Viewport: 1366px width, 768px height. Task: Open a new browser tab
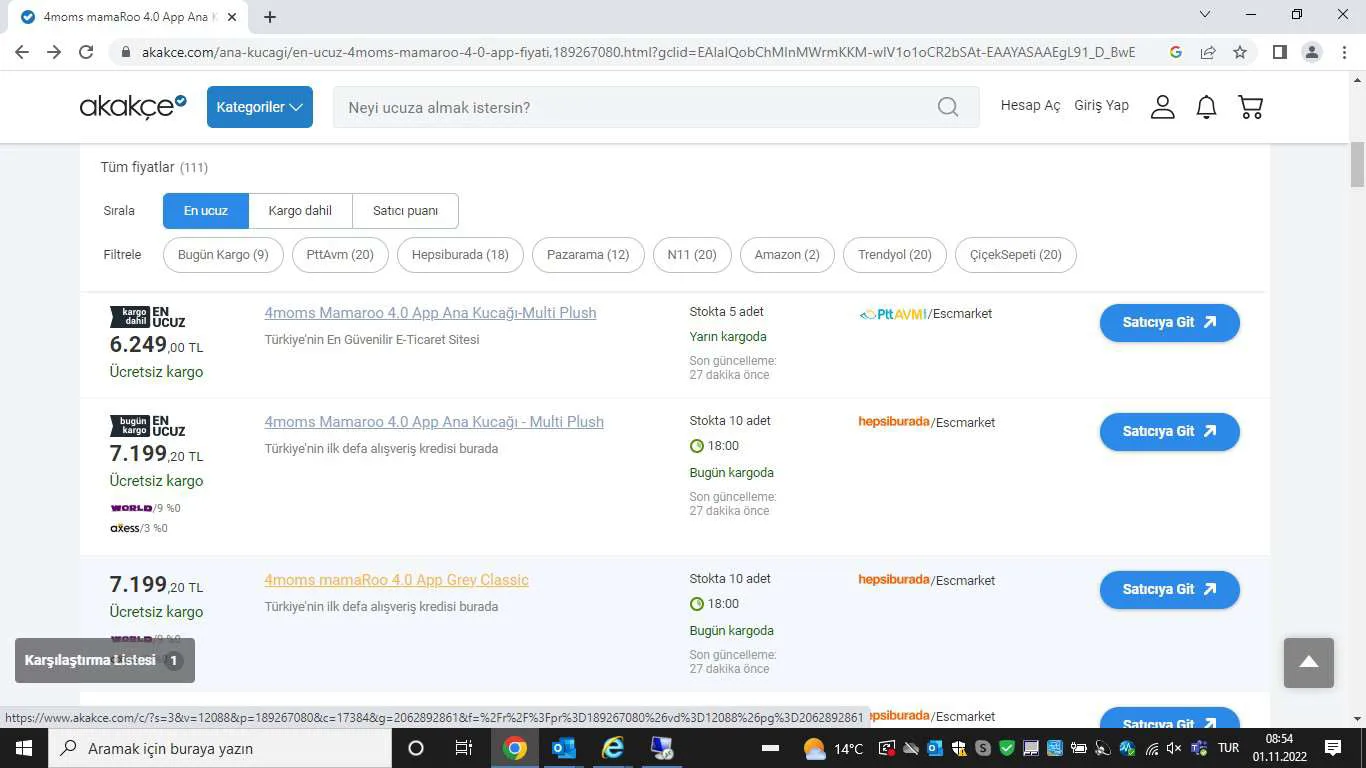point(270,17)
